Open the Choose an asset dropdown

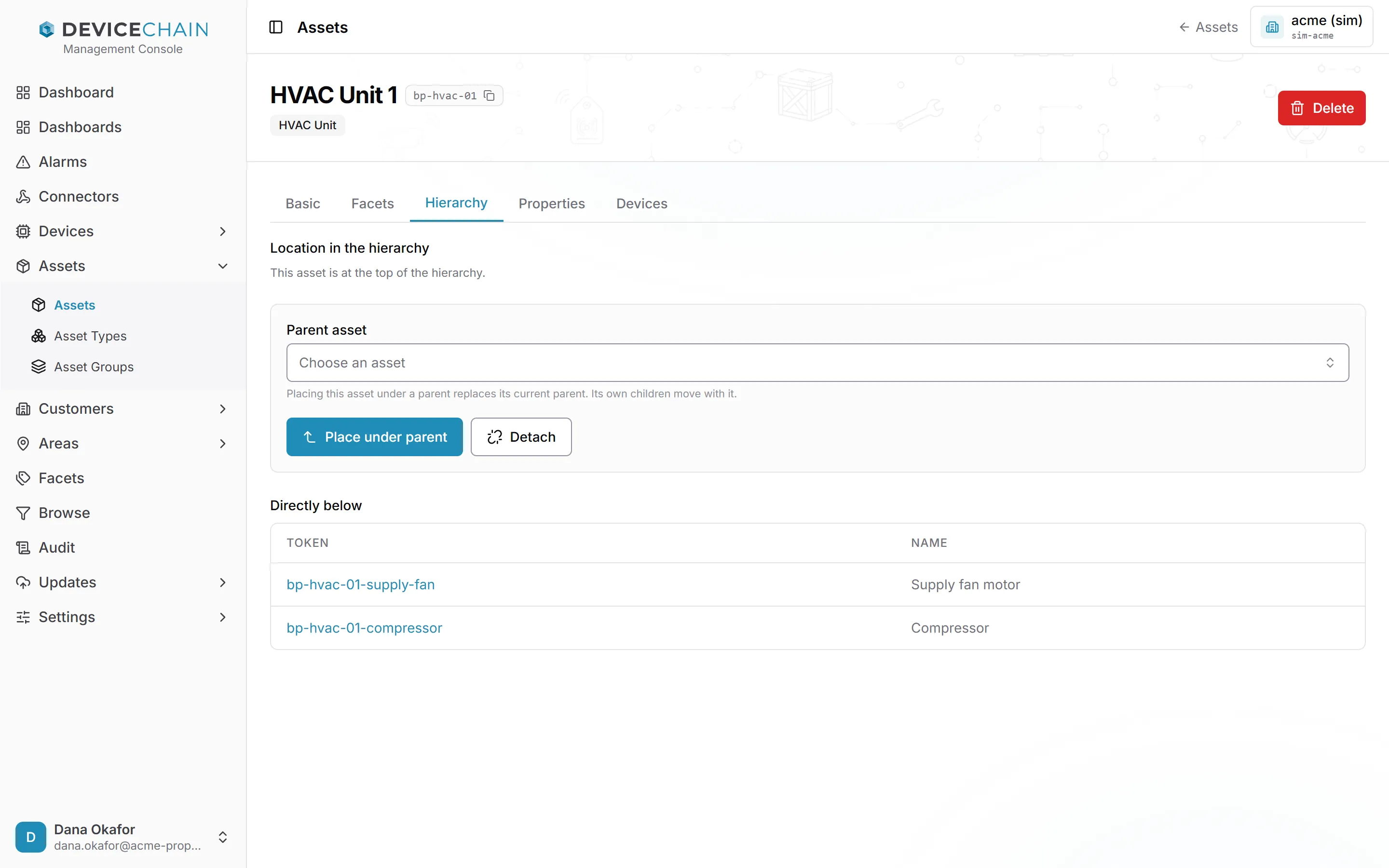pos(817,363)
